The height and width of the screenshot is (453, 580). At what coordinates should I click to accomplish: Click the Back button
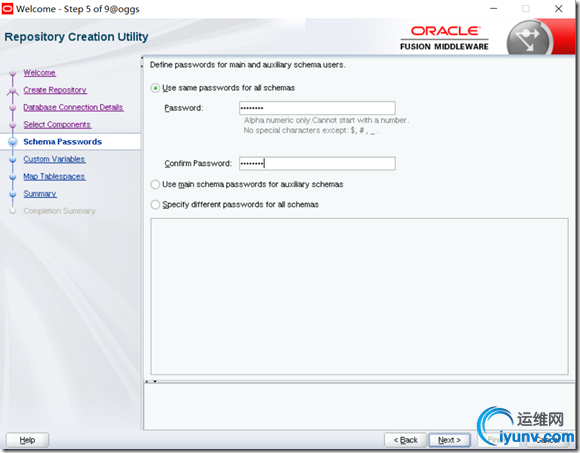(x=405, y=440)
